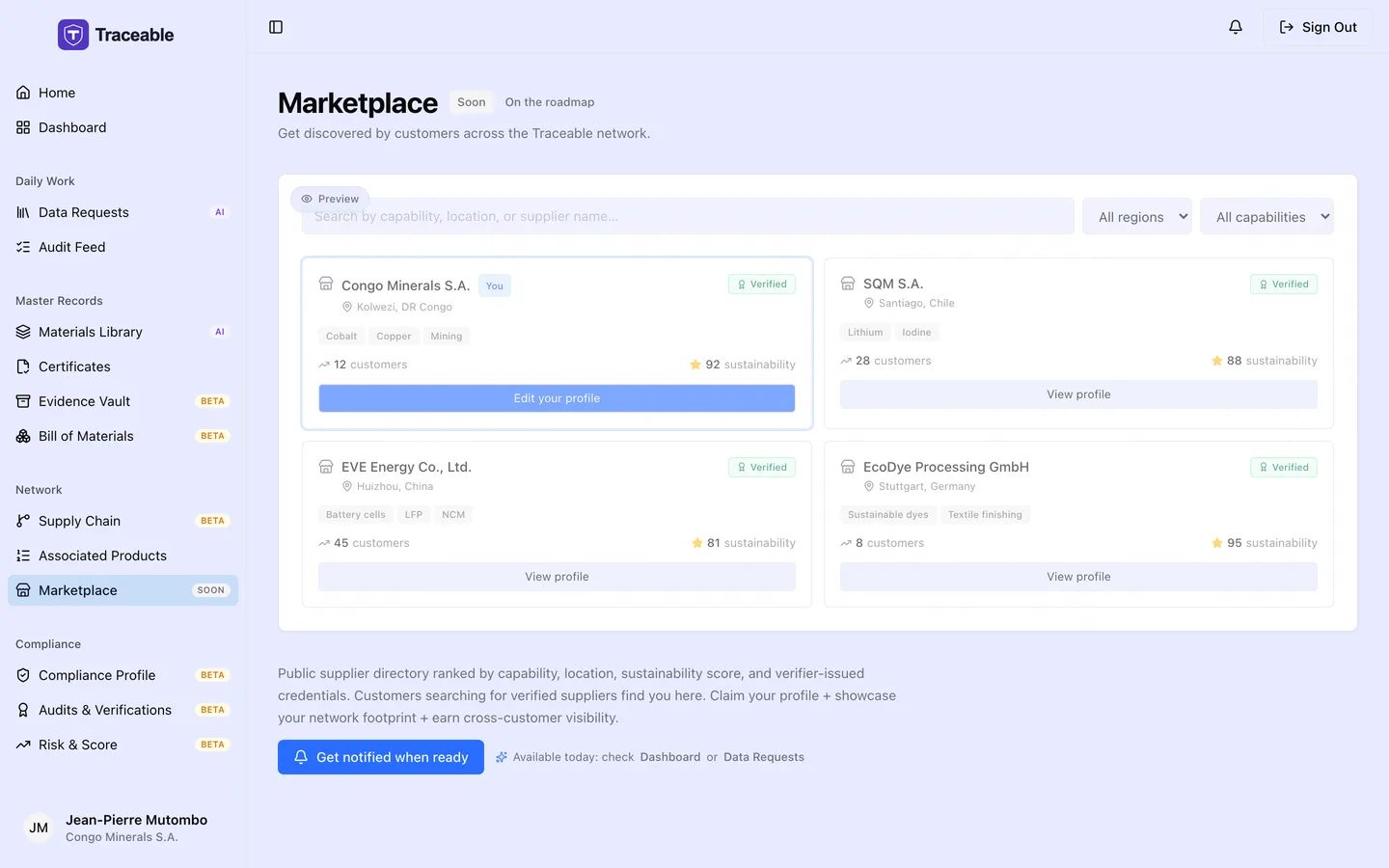
Task: Click the Sign Out button
Action: [1318, 27]
